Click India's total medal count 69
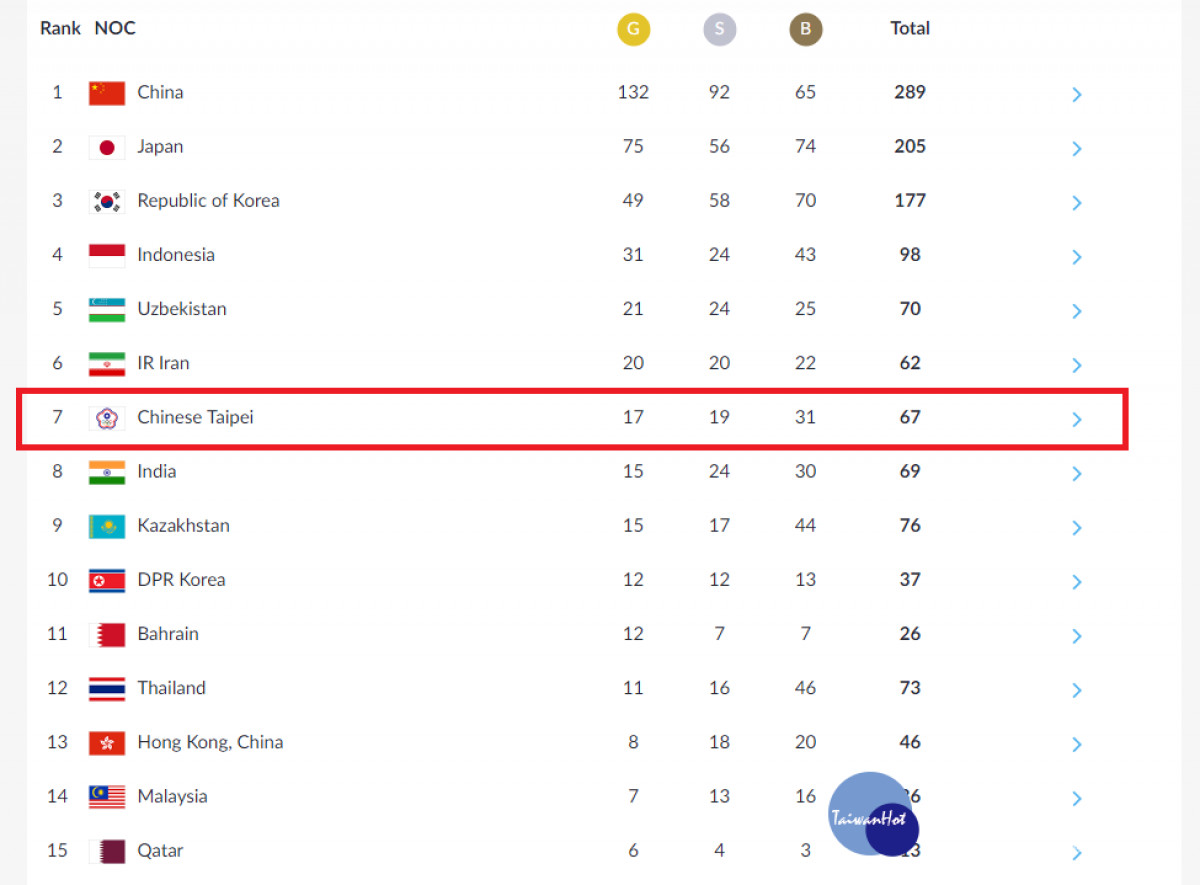The image size is (1200, 885). (x=910, y=471)
